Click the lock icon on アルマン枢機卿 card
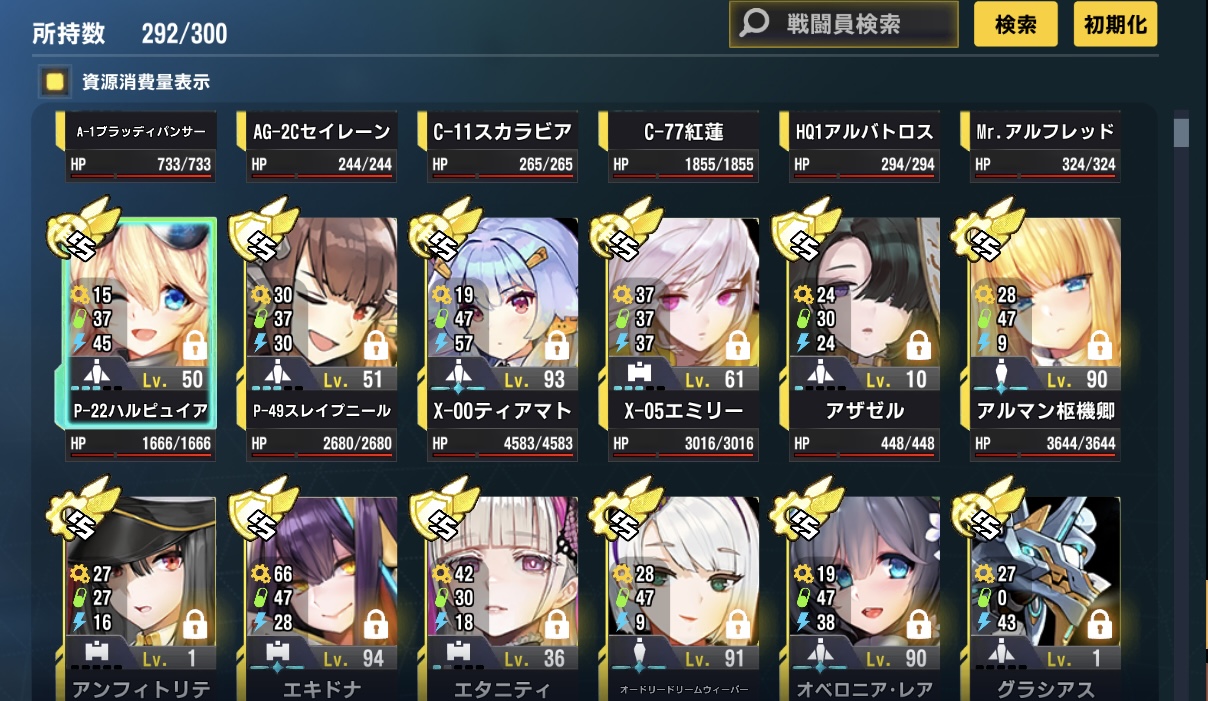 click(x=1099, y=348)
